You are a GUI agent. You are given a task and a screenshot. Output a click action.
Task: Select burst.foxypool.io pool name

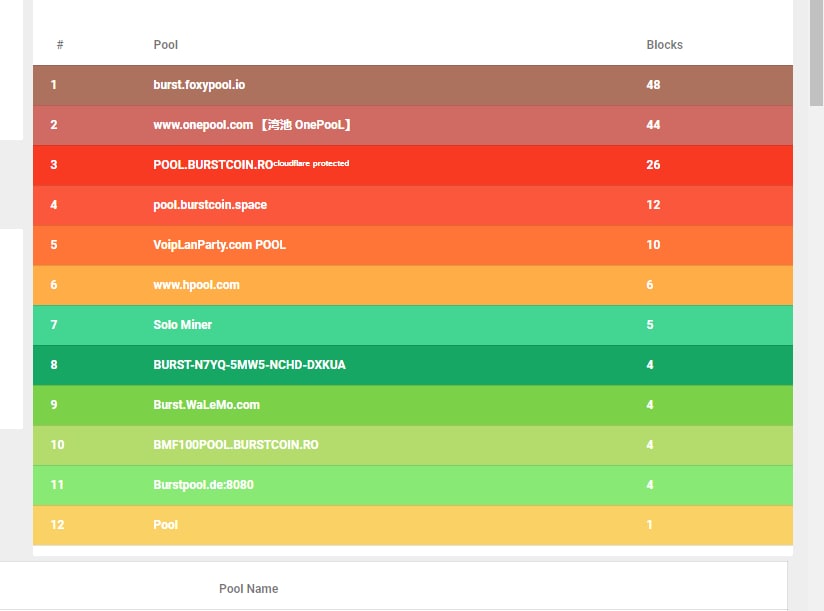tap(199, 85)
